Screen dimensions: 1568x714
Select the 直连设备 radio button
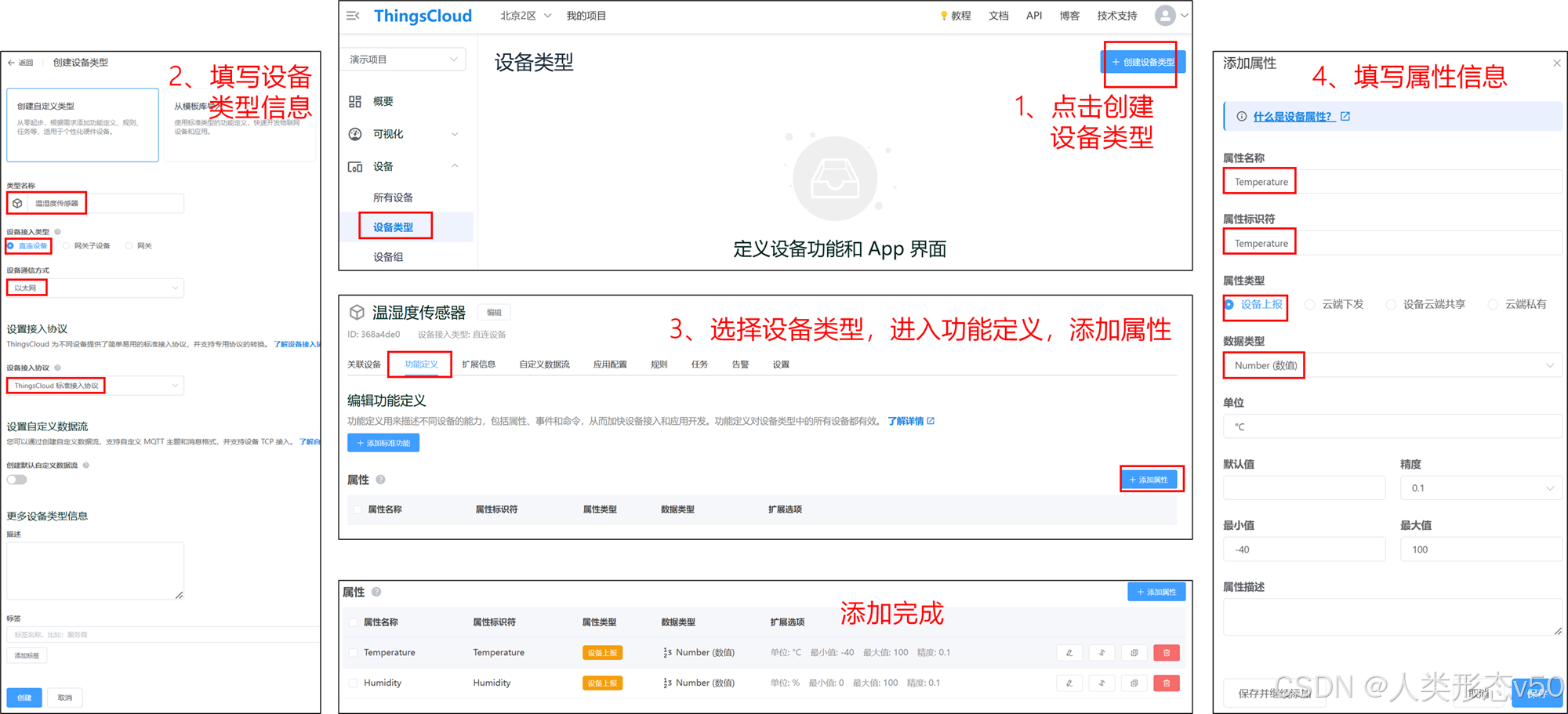(x=10, y=246)
